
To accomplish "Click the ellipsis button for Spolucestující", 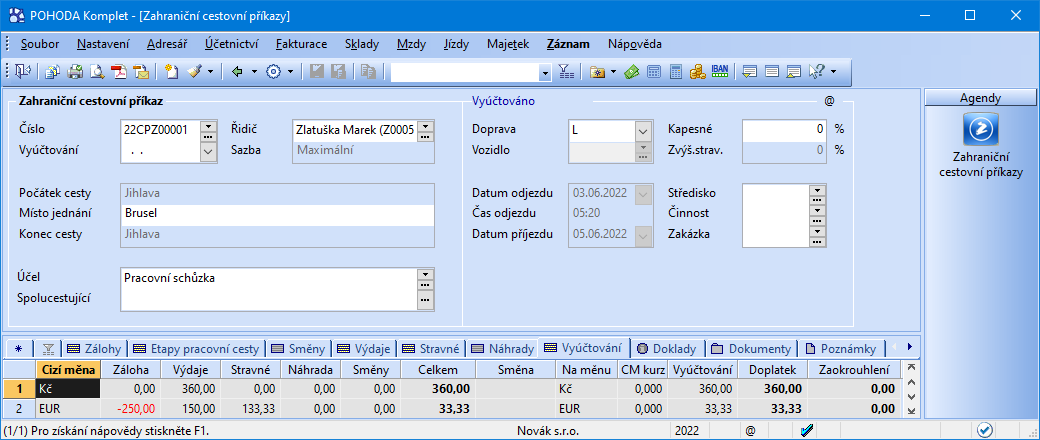I will [425, 301].
